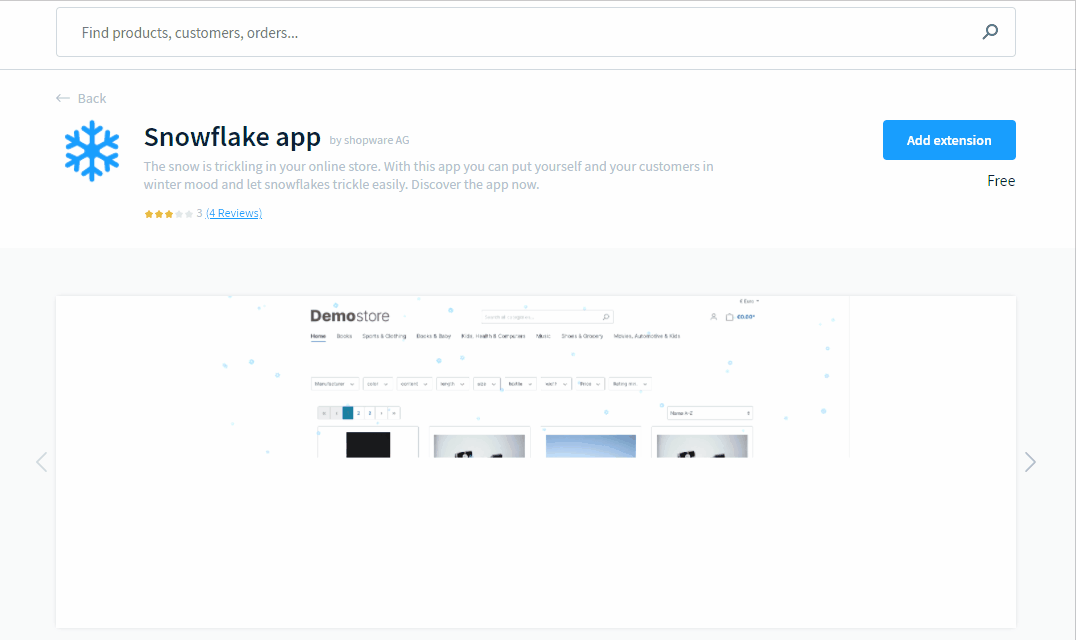Open the Demostore screenshot preview

tap(535, 462)
